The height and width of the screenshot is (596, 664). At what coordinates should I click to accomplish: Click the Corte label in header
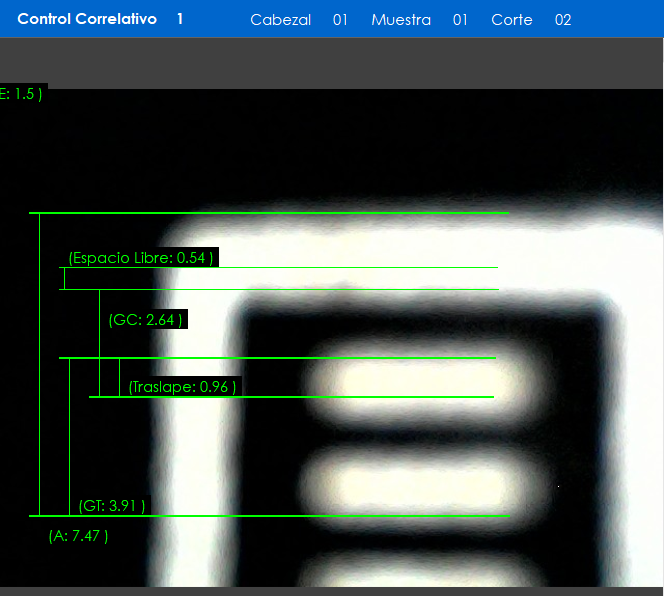511,20
